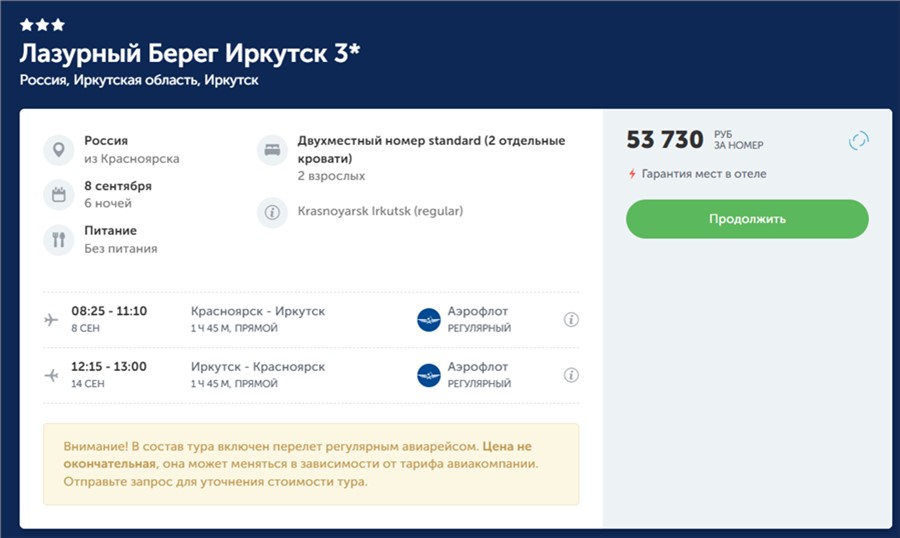Screen dimensions: 900x538
Task: Click the hotel title Лазурный Берег Иркутск 3*
Action: (x=189, y=53)
